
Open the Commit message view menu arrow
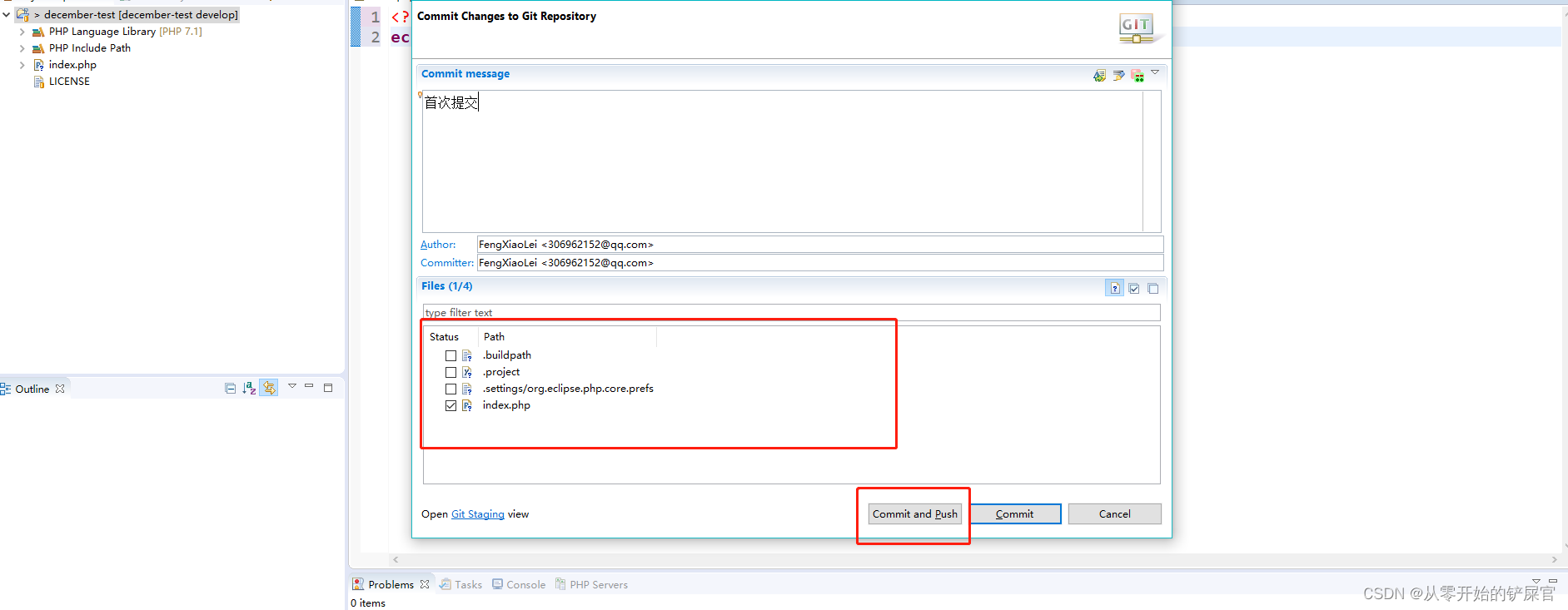1155,72
